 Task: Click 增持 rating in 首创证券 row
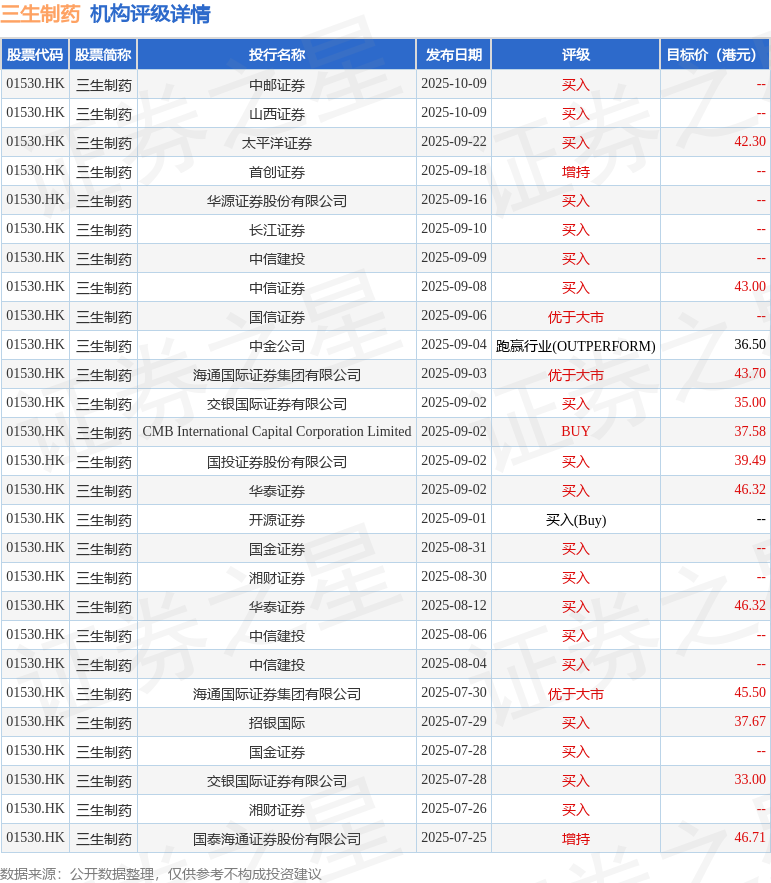576,172
